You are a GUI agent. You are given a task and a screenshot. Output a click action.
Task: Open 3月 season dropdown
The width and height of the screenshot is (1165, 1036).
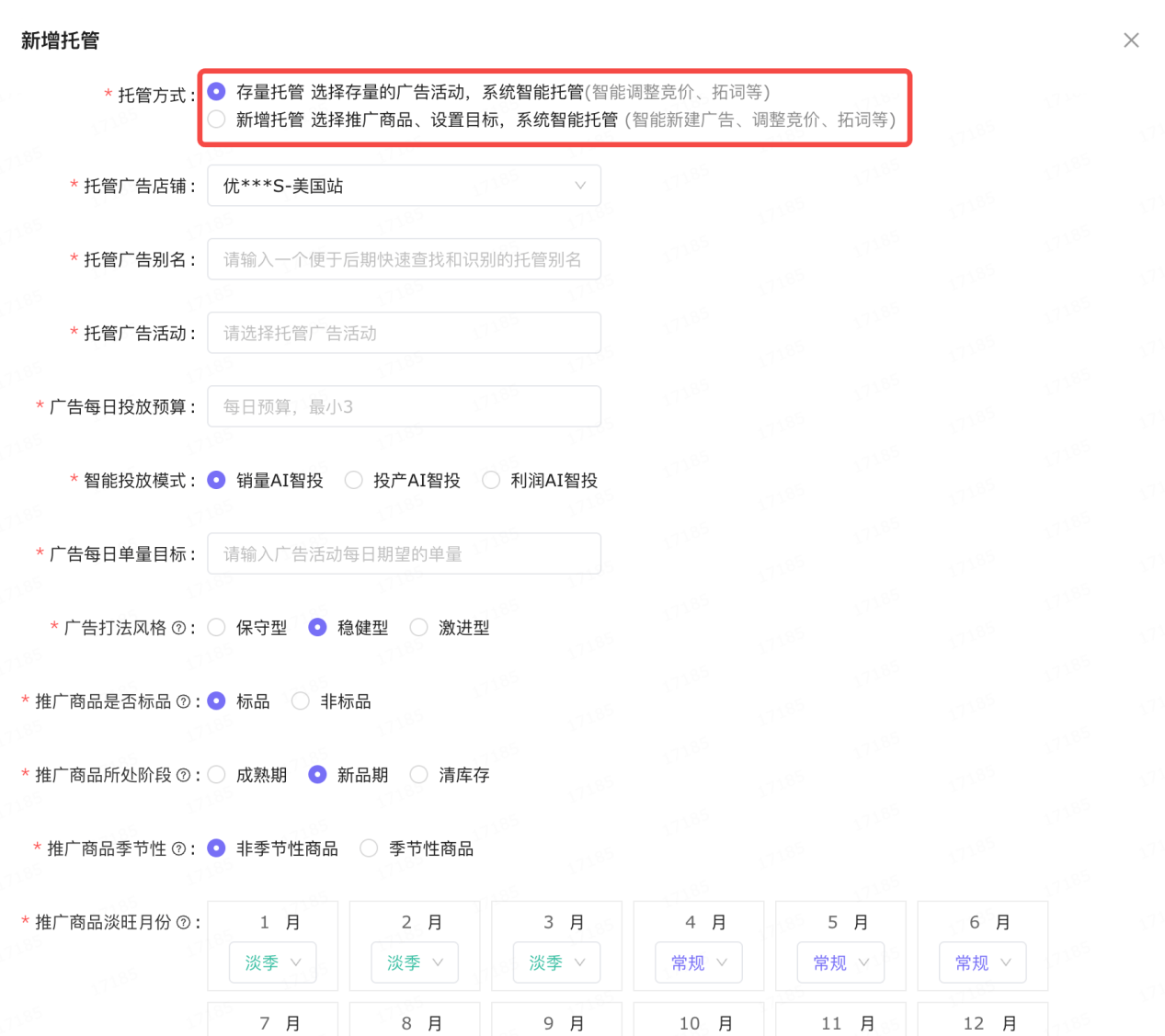[557, 962]
